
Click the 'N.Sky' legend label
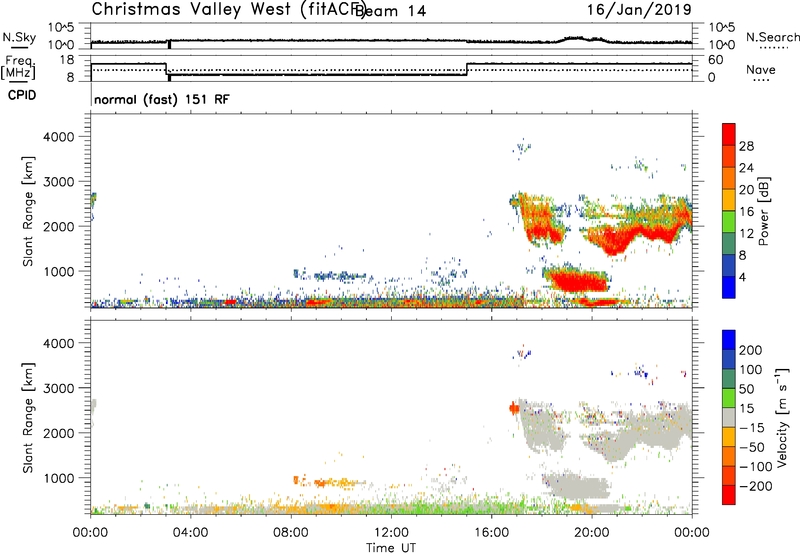[x=19, y=37]
